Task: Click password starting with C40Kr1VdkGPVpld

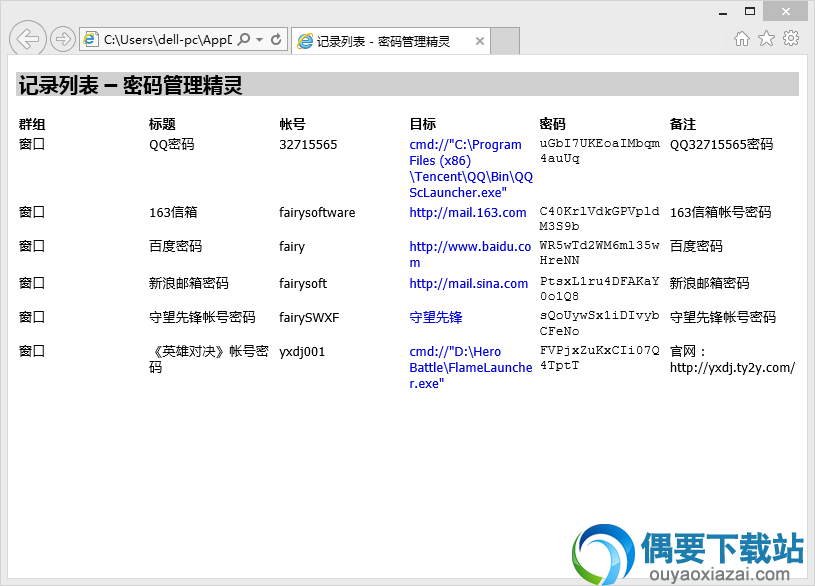Action: tap(600, 219)
